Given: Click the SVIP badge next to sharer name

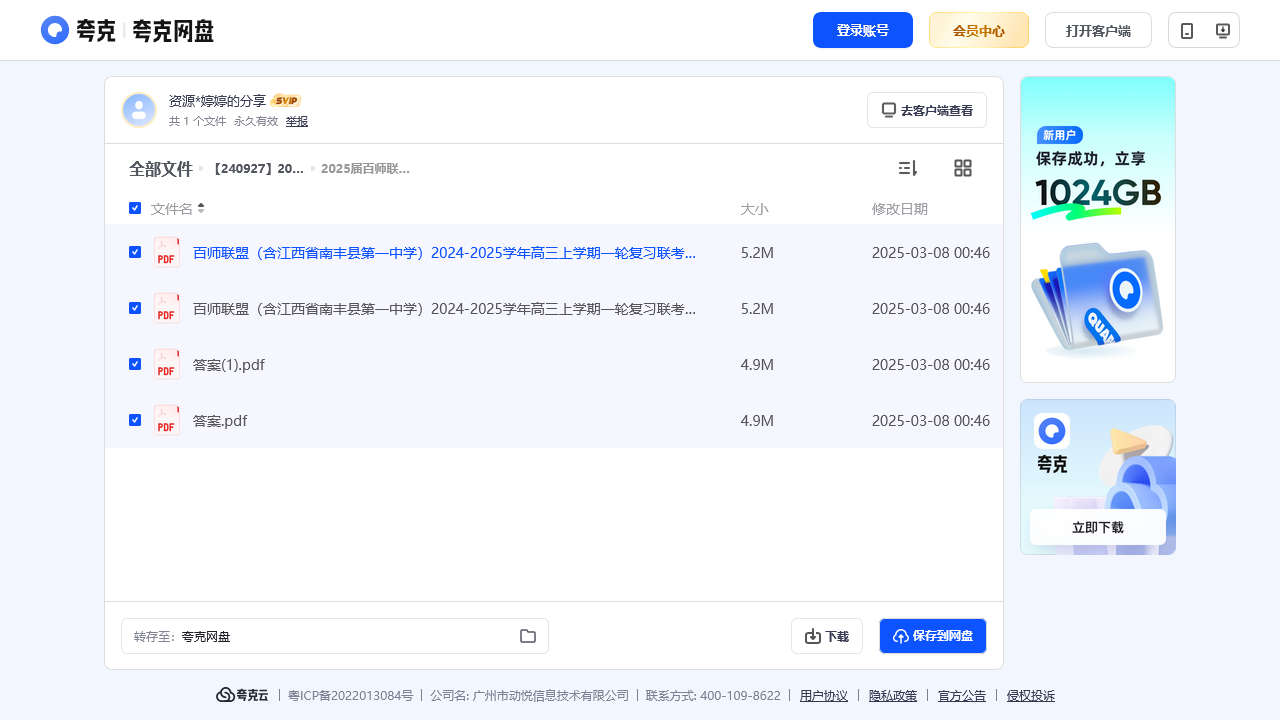Looking at the screenshot, I should 286,101.
